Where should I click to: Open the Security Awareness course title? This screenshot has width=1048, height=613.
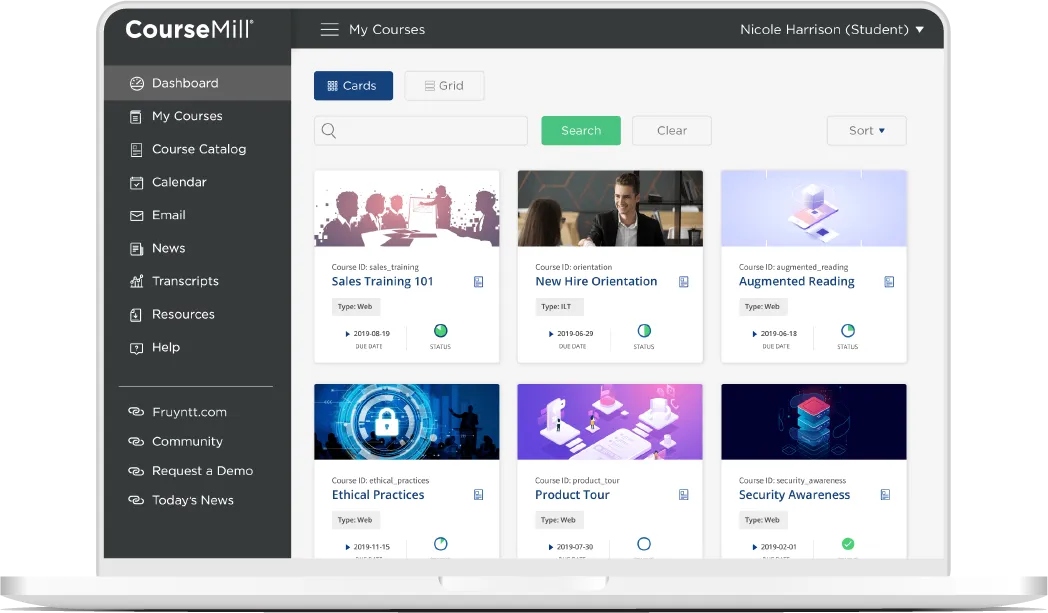pyautogui.click(x=794, y=495)
